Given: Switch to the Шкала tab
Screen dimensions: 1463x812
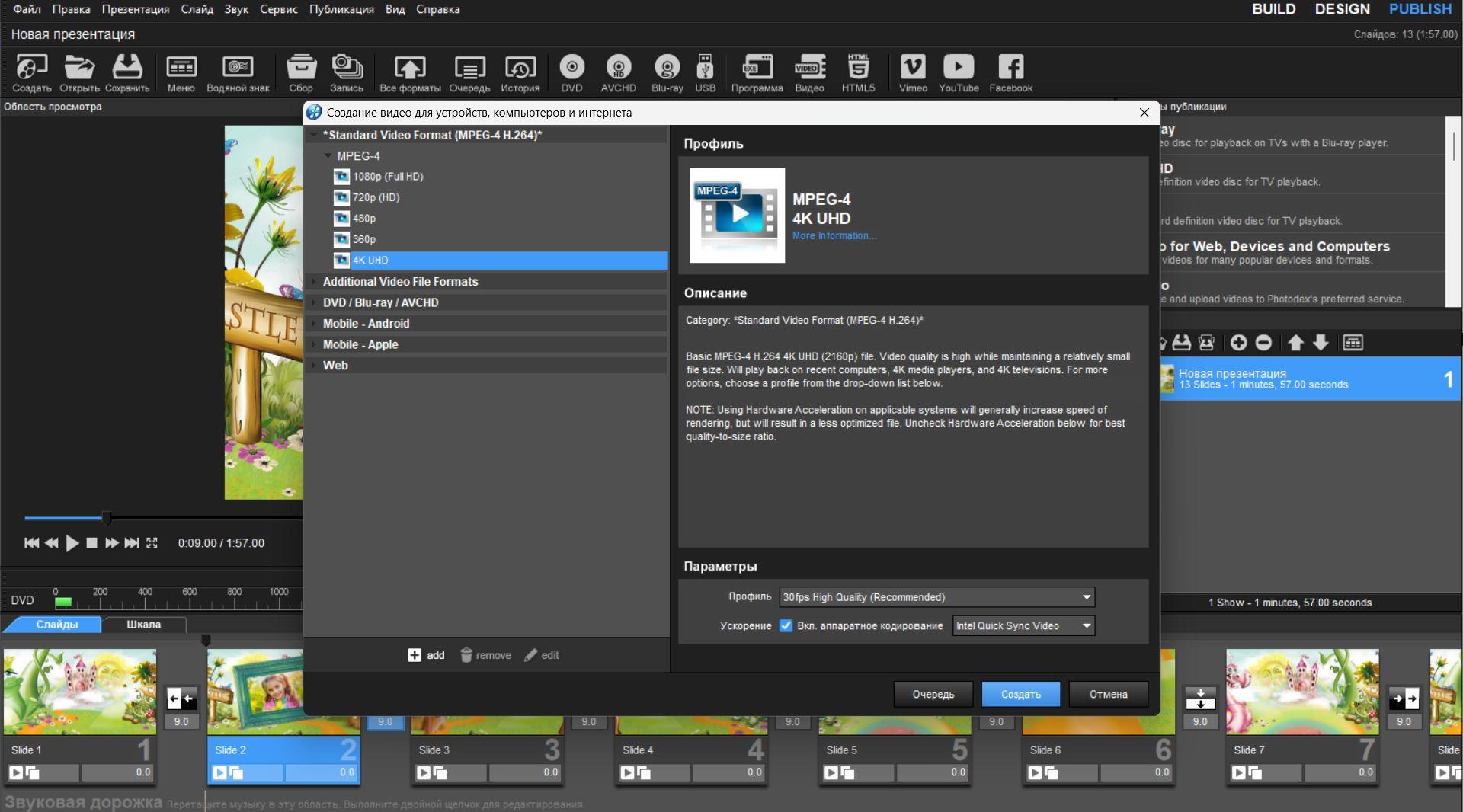Looking at the screenshot, I should (143, 625).
